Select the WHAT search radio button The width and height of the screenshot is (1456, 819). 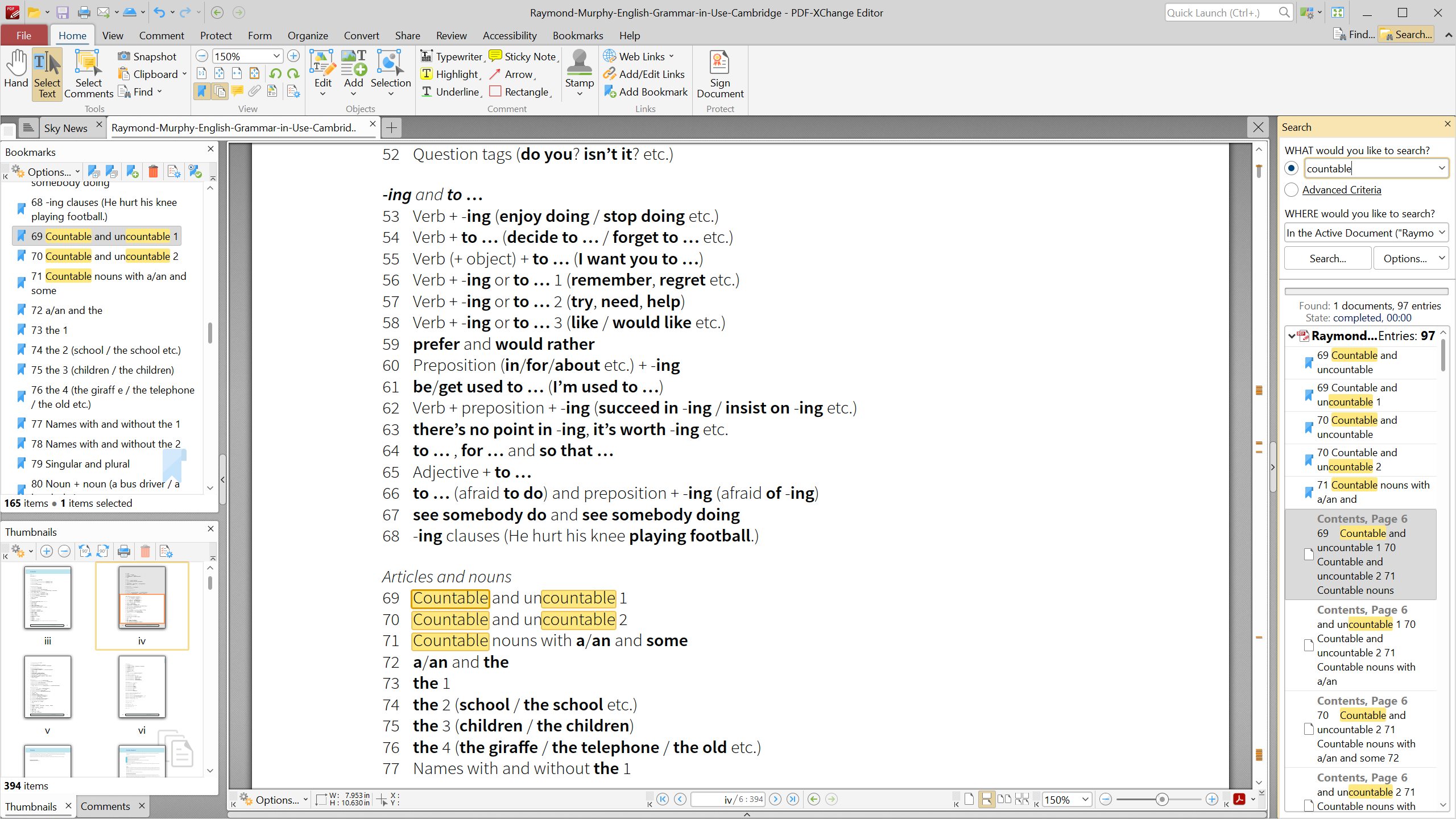tap(1291, 168)
